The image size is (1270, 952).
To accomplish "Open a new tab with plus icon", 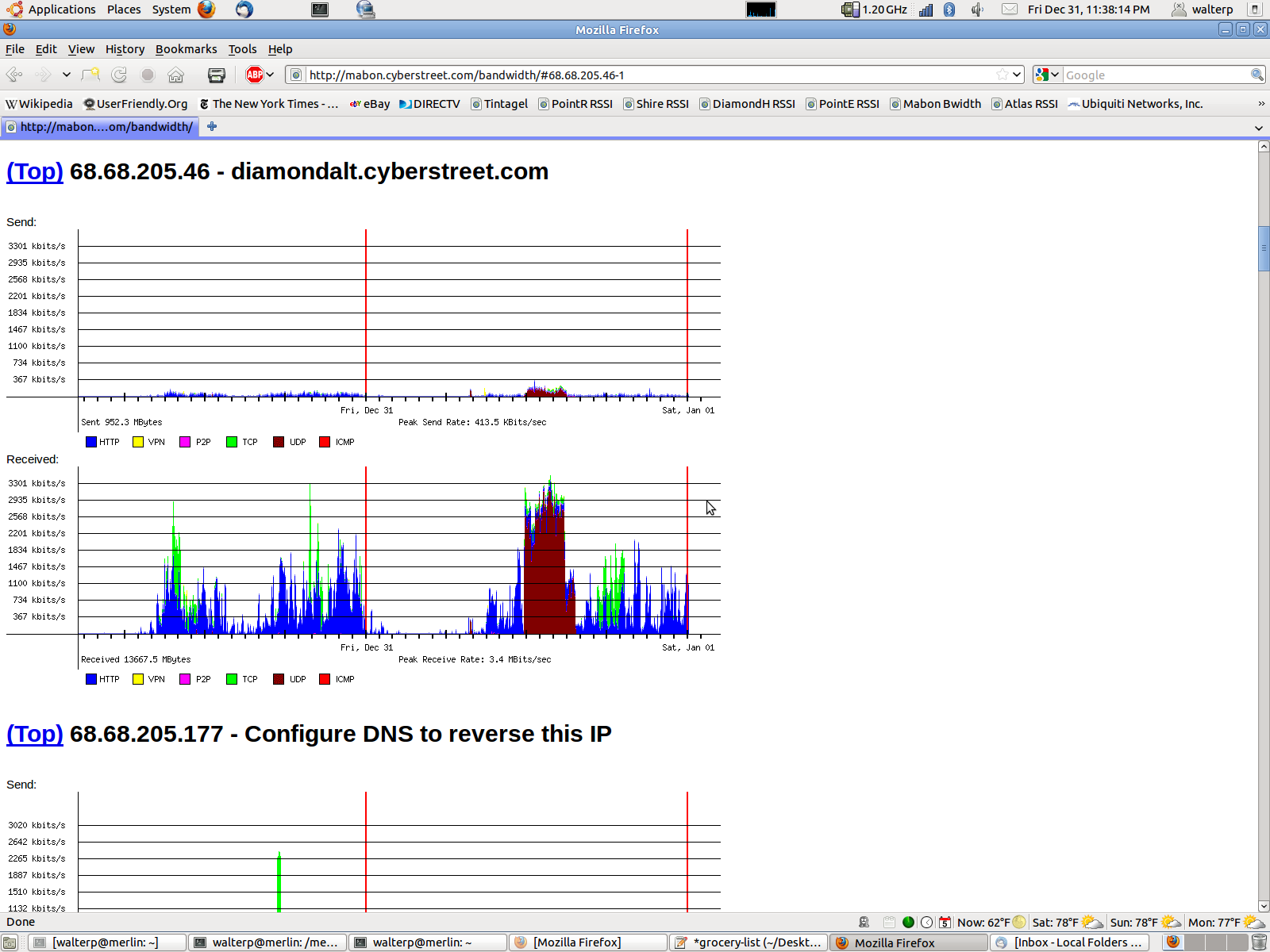I will click(x=212, y=126).
